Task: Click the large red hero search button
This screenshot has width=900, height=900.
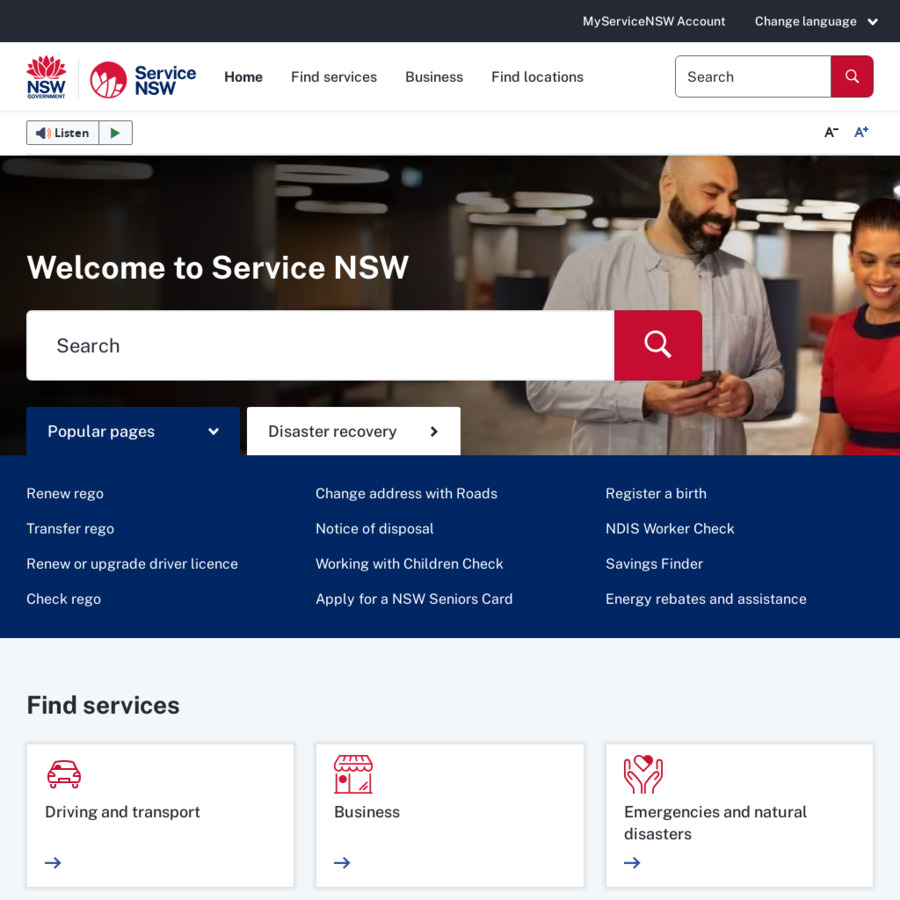Action: point(657,345)
